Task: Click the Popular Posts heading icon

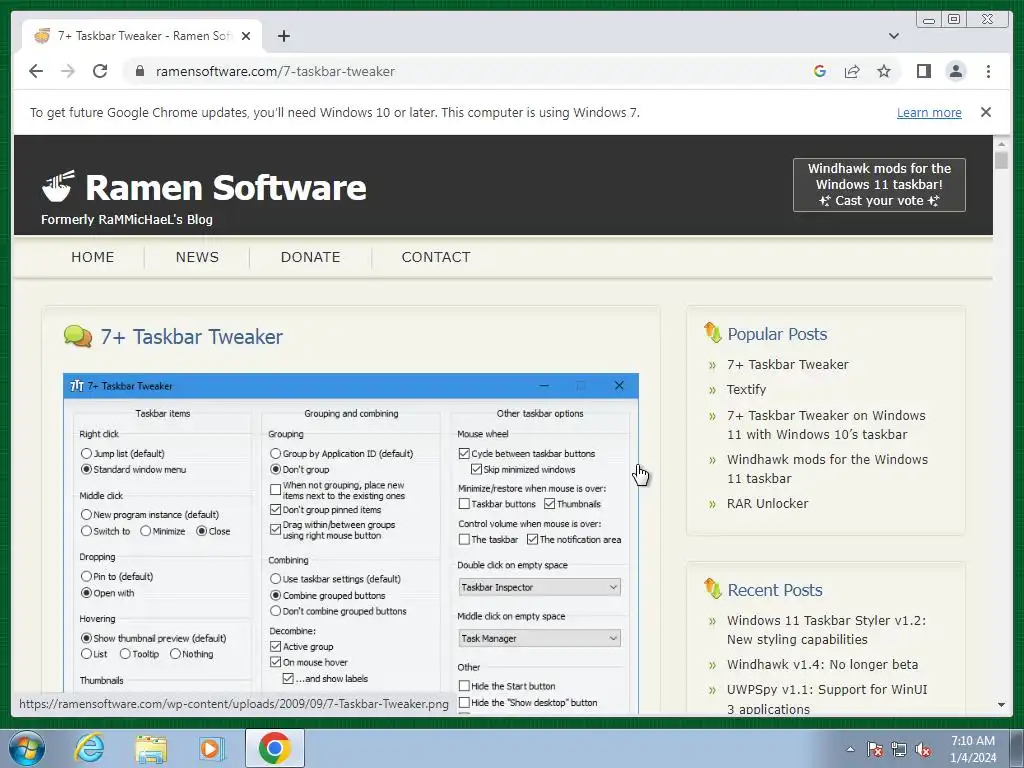Action: pos(712,332)
